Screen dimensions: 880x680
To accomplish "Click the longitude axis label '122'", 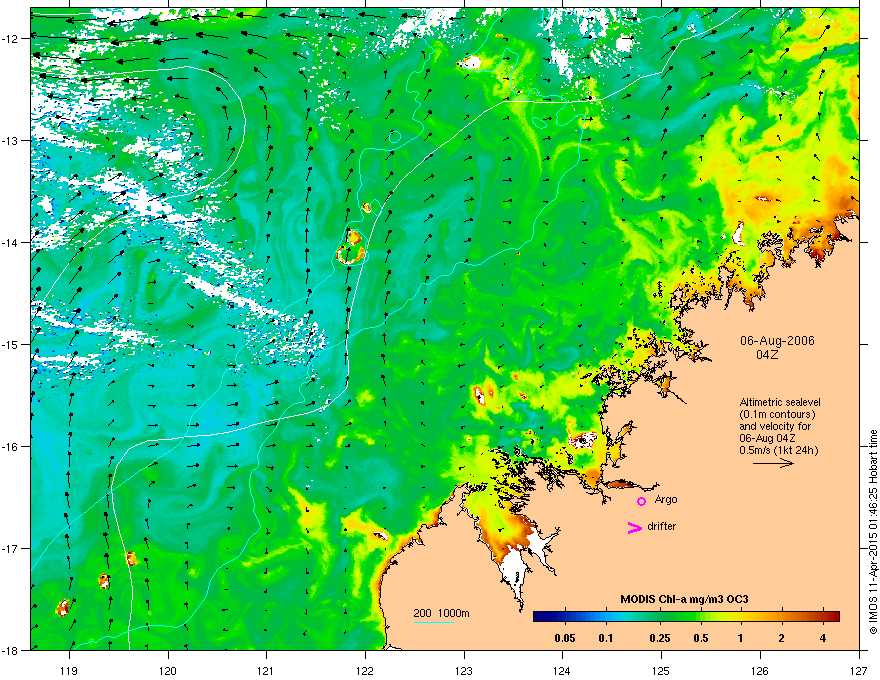I will pyautogui.click(x=365, y=670).
